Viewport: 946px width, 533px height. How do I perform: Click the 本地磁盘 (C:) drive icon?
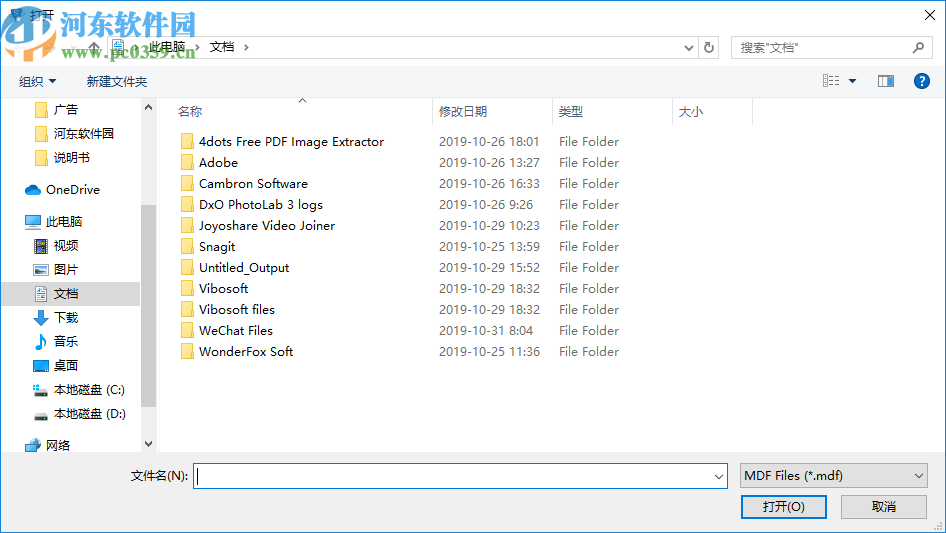click(40, 390)
